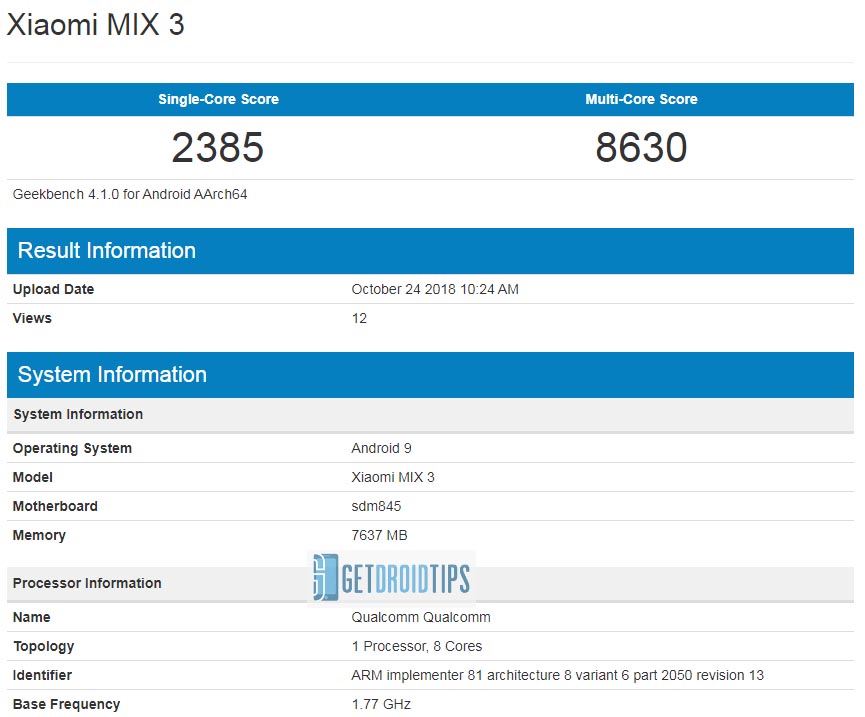Select the gray System Information subheader row
865x717 pixels.
point(430,415)
